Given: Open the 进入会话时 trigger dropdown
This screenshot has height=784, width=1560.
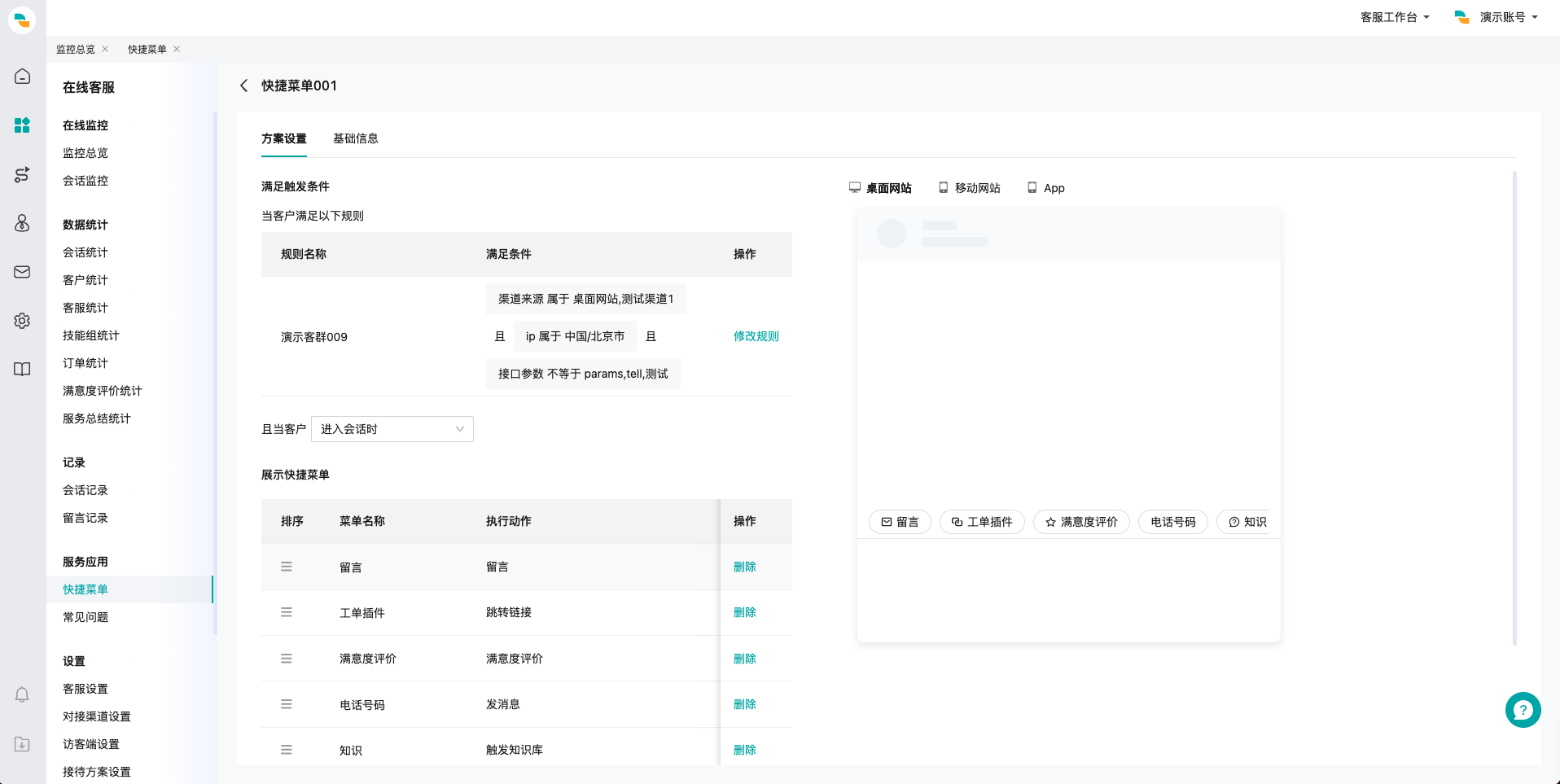Looking at the screenshot, I should tap(392, 429).
